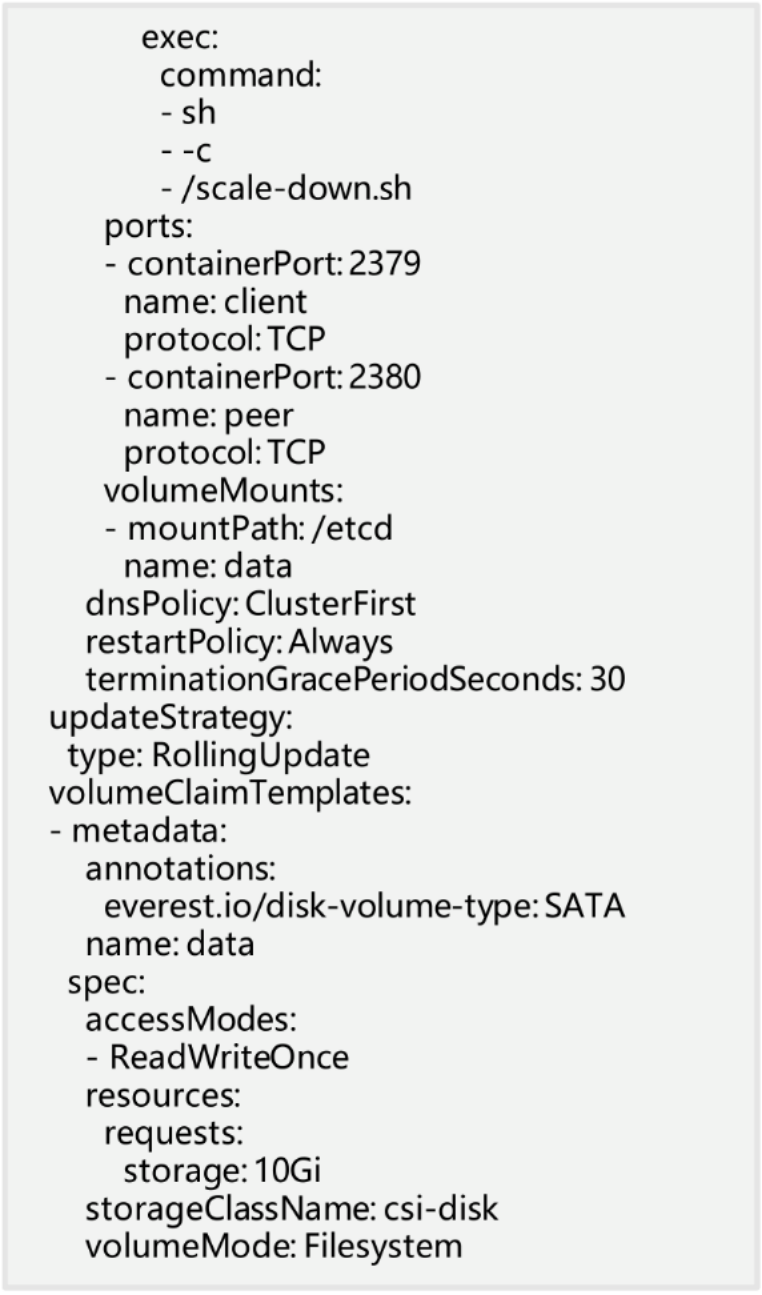Click the "exec:" line at the top

coord(178,38)
